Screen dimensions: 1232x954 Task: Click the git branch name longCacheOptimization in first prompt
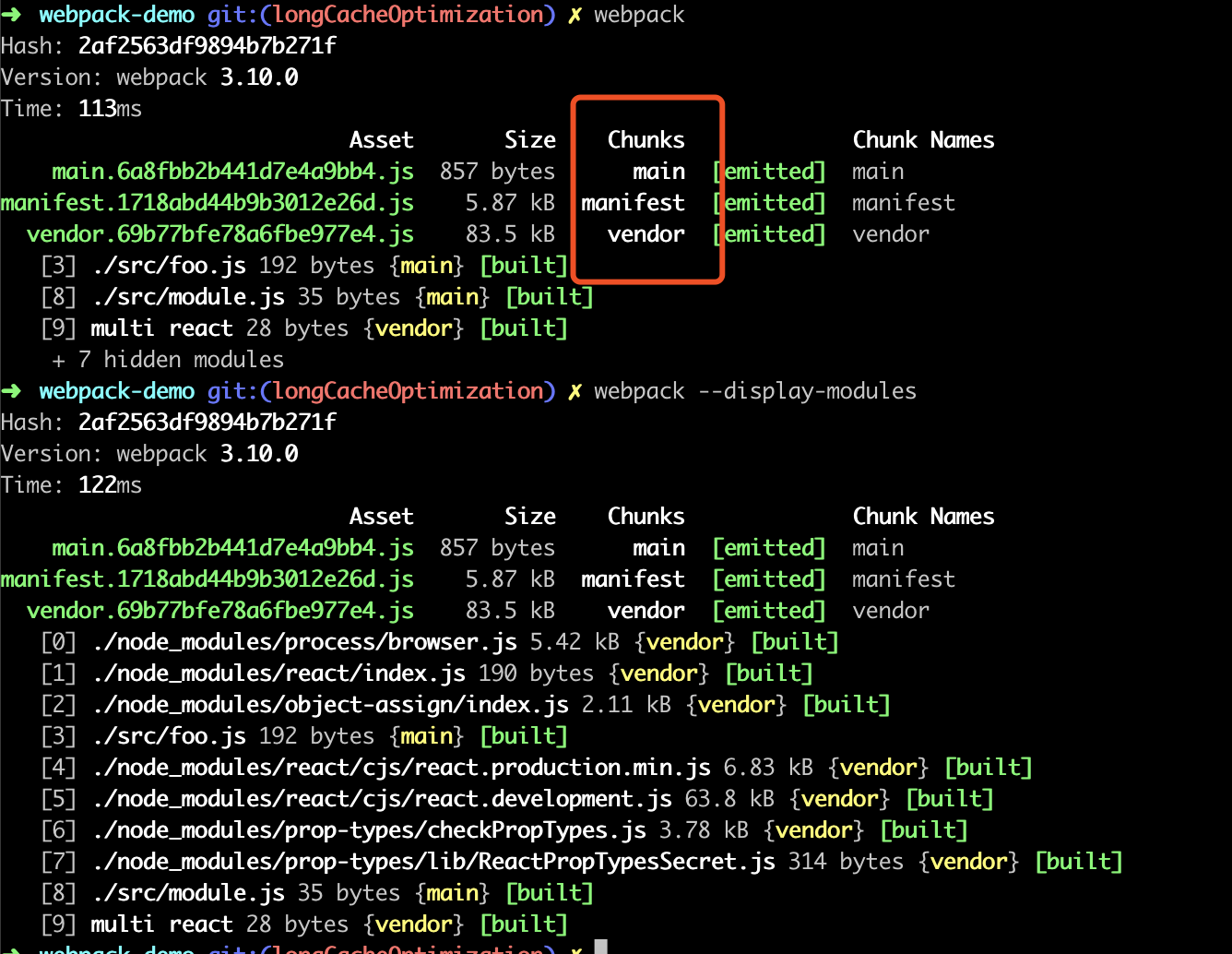pyautogui.click(x=409, y=15)
